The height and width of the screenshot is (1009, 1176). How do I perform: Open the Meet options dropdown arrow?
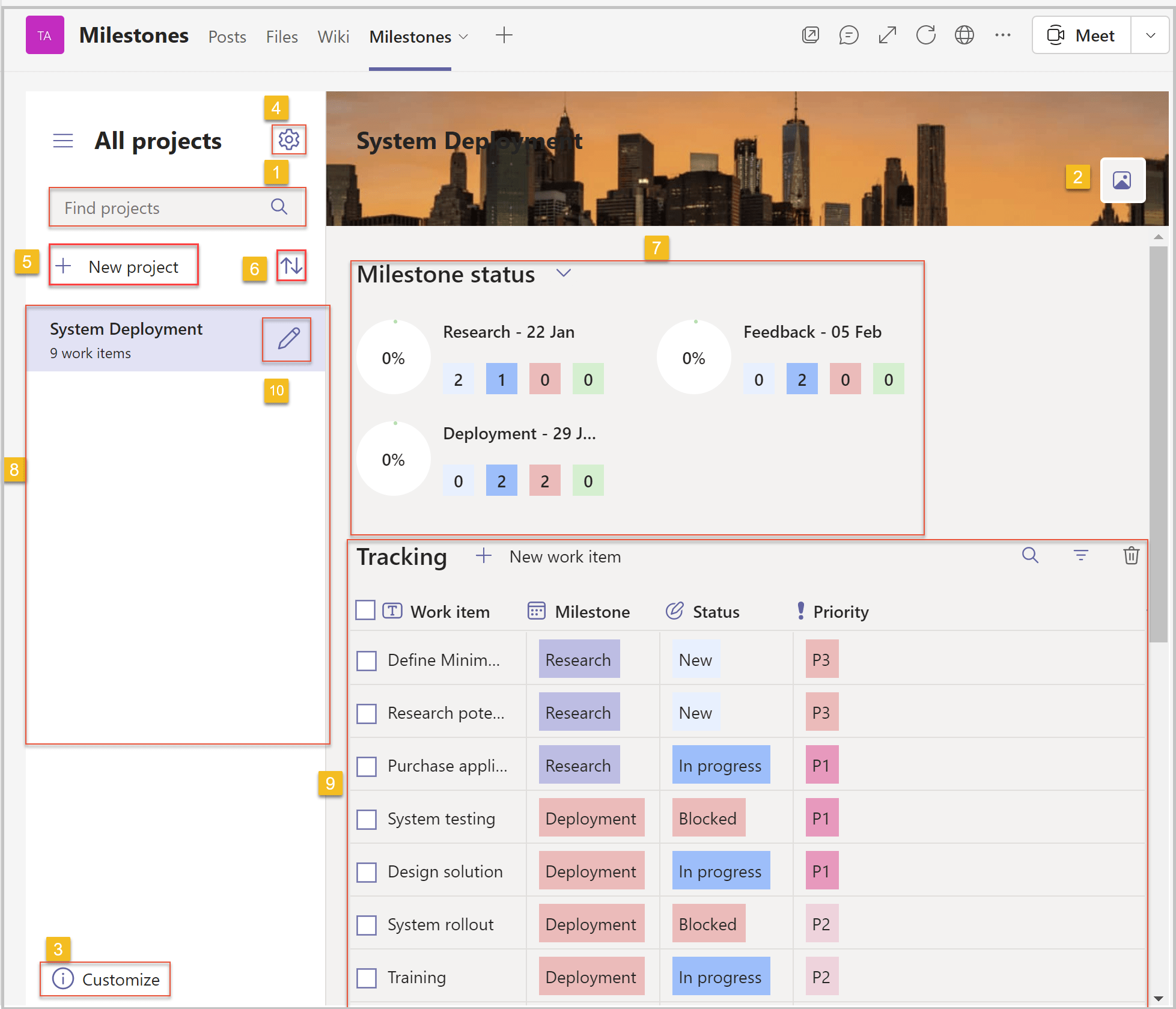(x=1150, y=35)
